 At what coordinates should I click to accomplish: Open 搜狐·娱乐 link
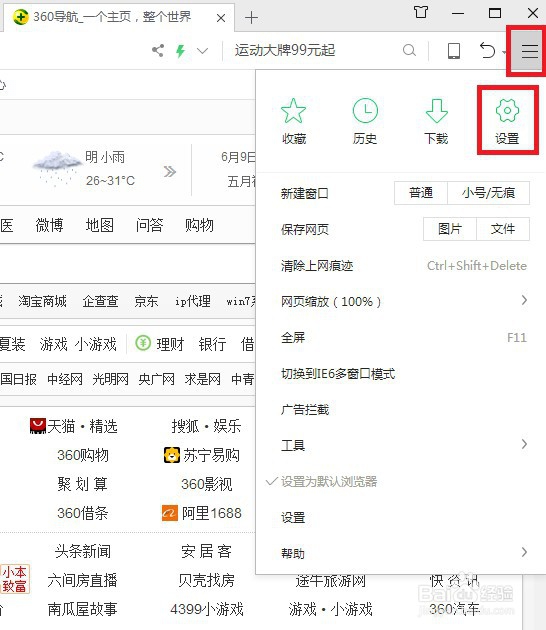click(206, 426)
